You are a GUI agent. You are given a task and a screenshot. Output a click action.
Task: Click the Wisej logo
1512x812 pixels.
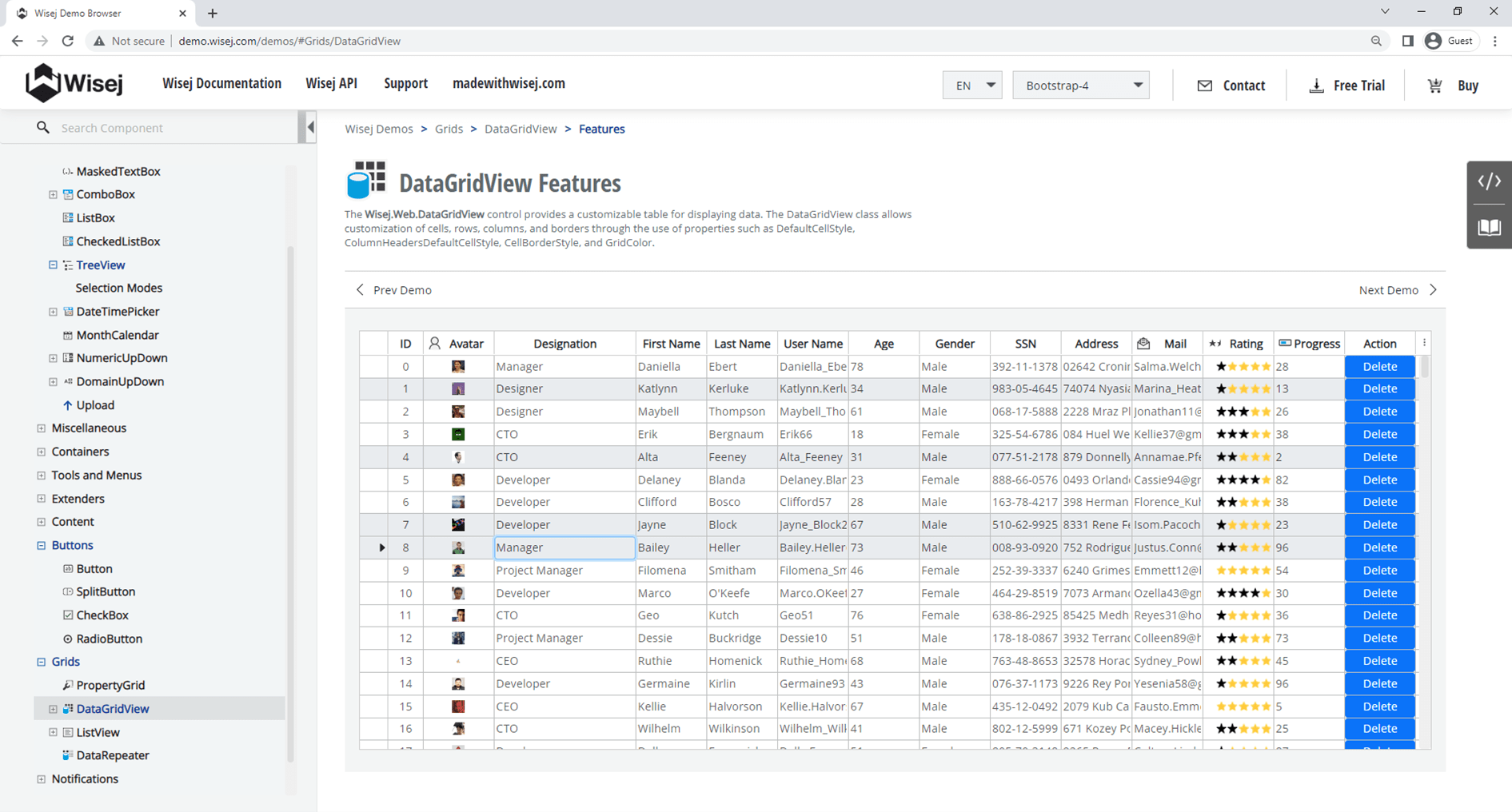coord(74,83)
